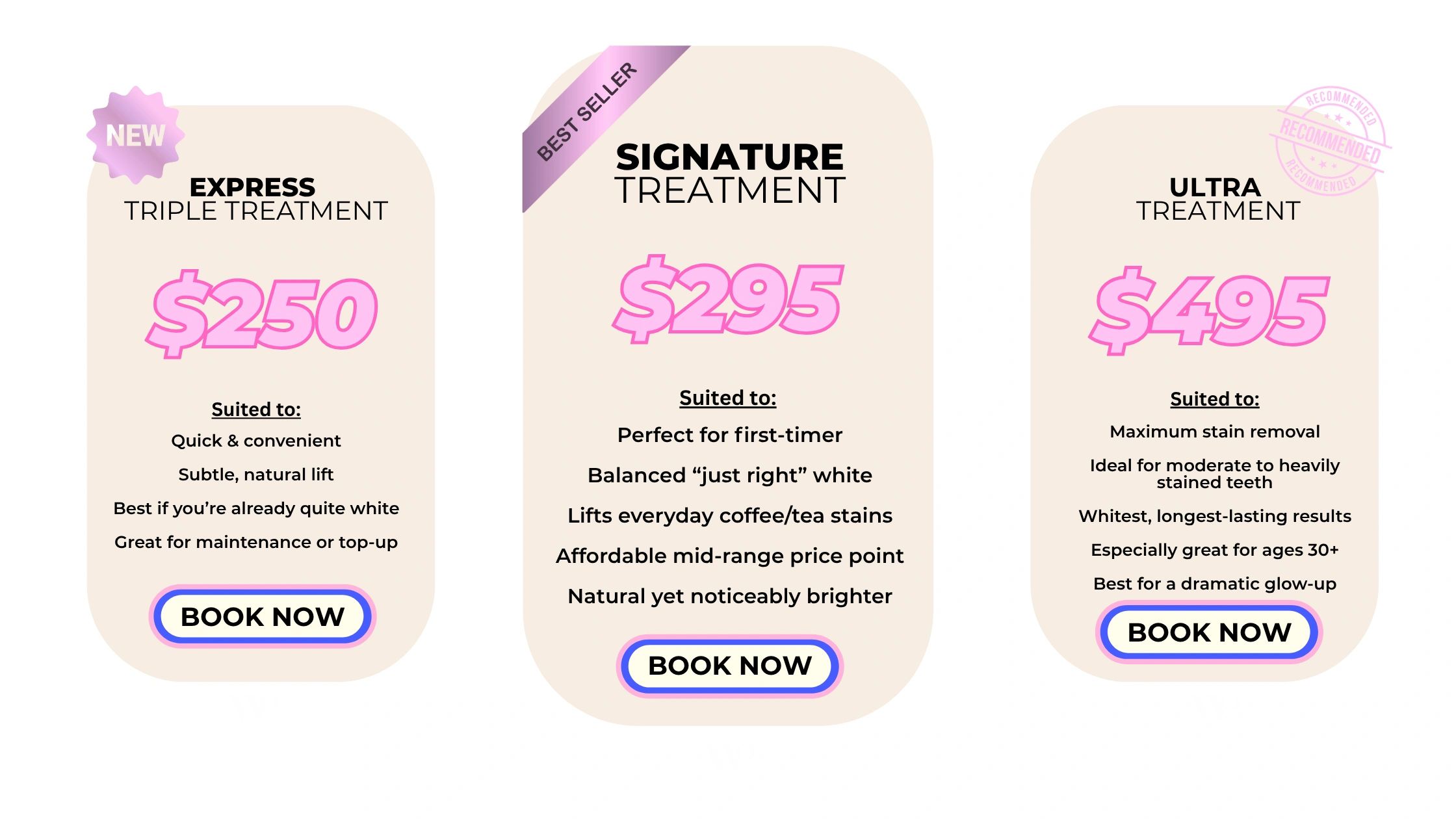The image size is (1456, 819).
Task: Click the SIGNATURE TREATMENT heading
Action: [729, 173]
